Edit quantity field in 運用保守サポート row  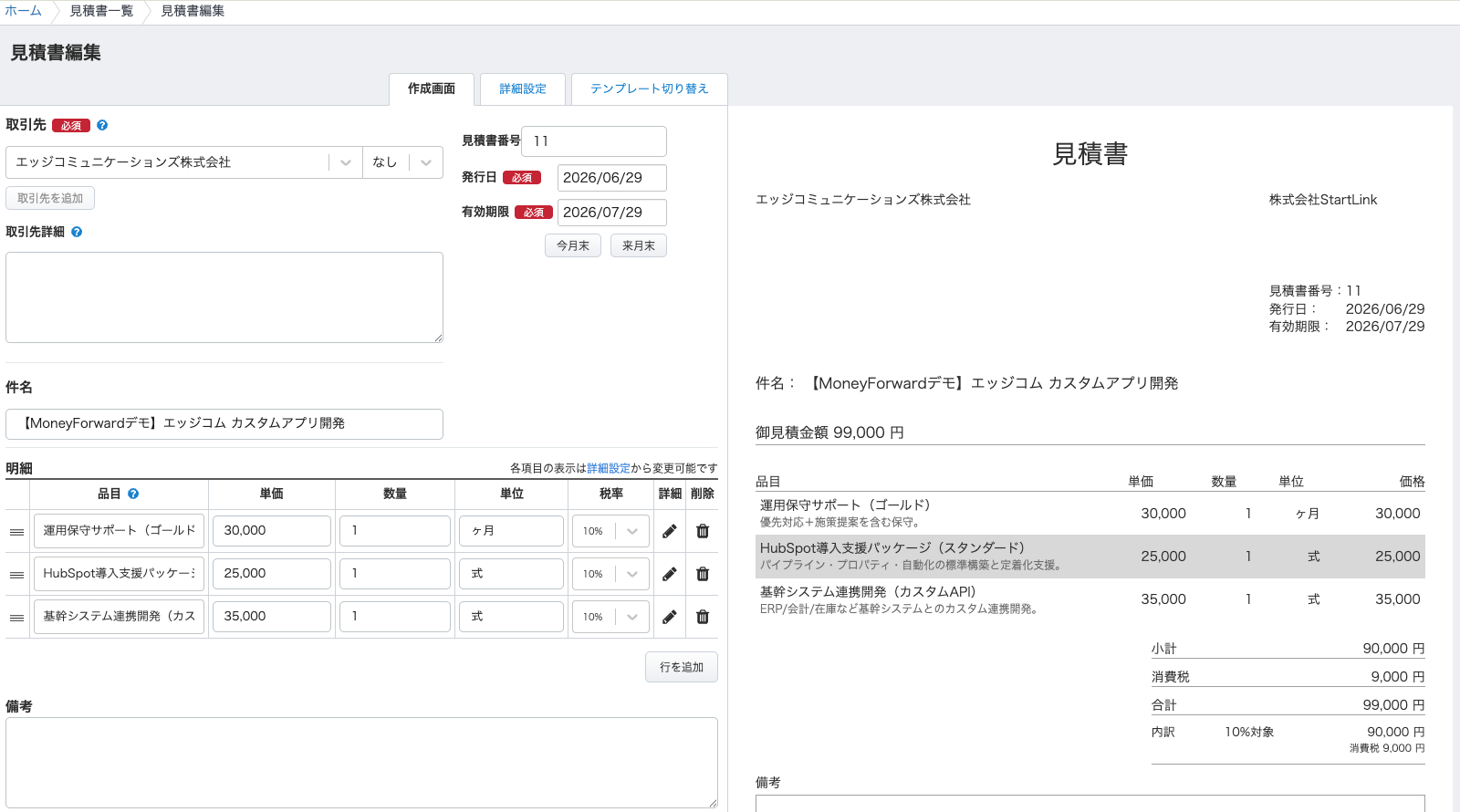(x=395, y=531)
